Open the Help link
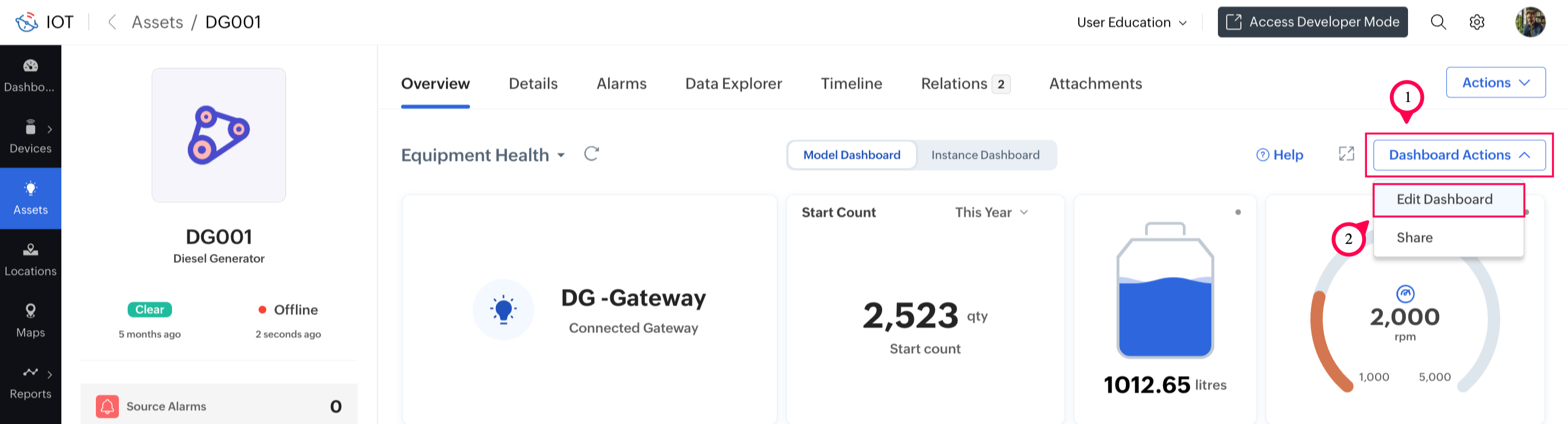 [x=1279, y=155]
